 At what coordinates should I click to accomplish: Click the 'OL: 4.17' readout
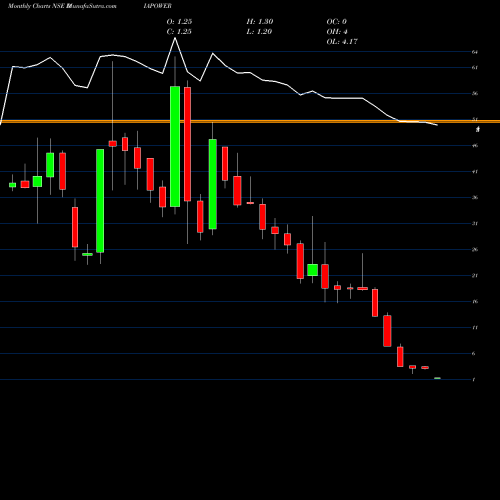pos(342,42)
